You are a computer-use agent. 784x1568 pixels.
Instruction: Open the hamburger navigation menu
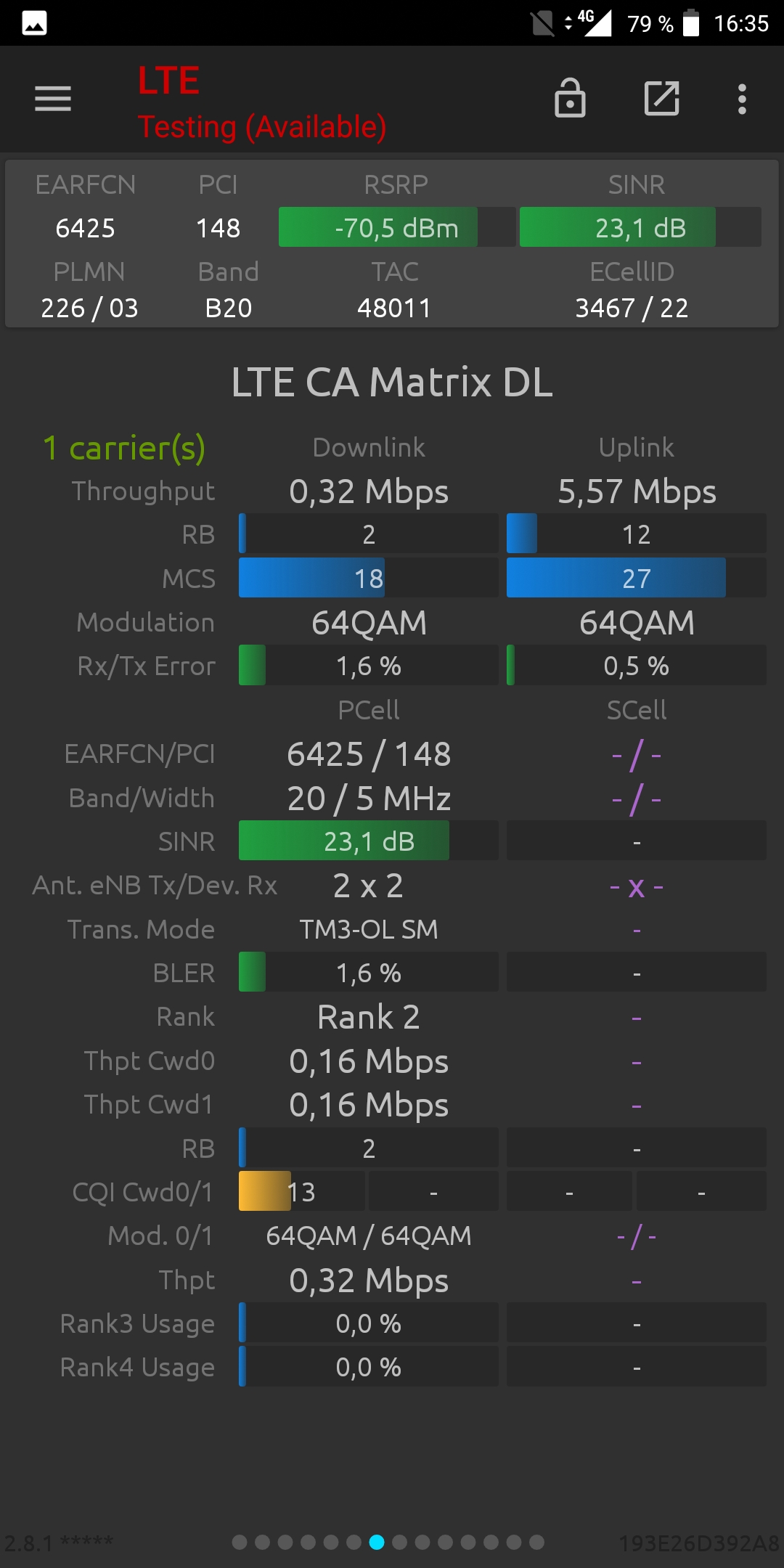[53, 99]
